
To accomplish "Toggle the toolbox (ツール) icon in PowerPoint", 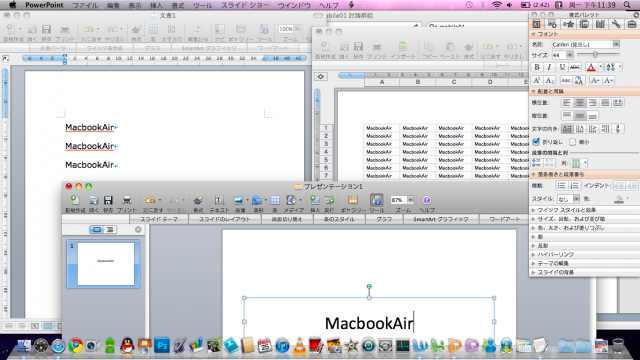I will click(x=376, y=200).
